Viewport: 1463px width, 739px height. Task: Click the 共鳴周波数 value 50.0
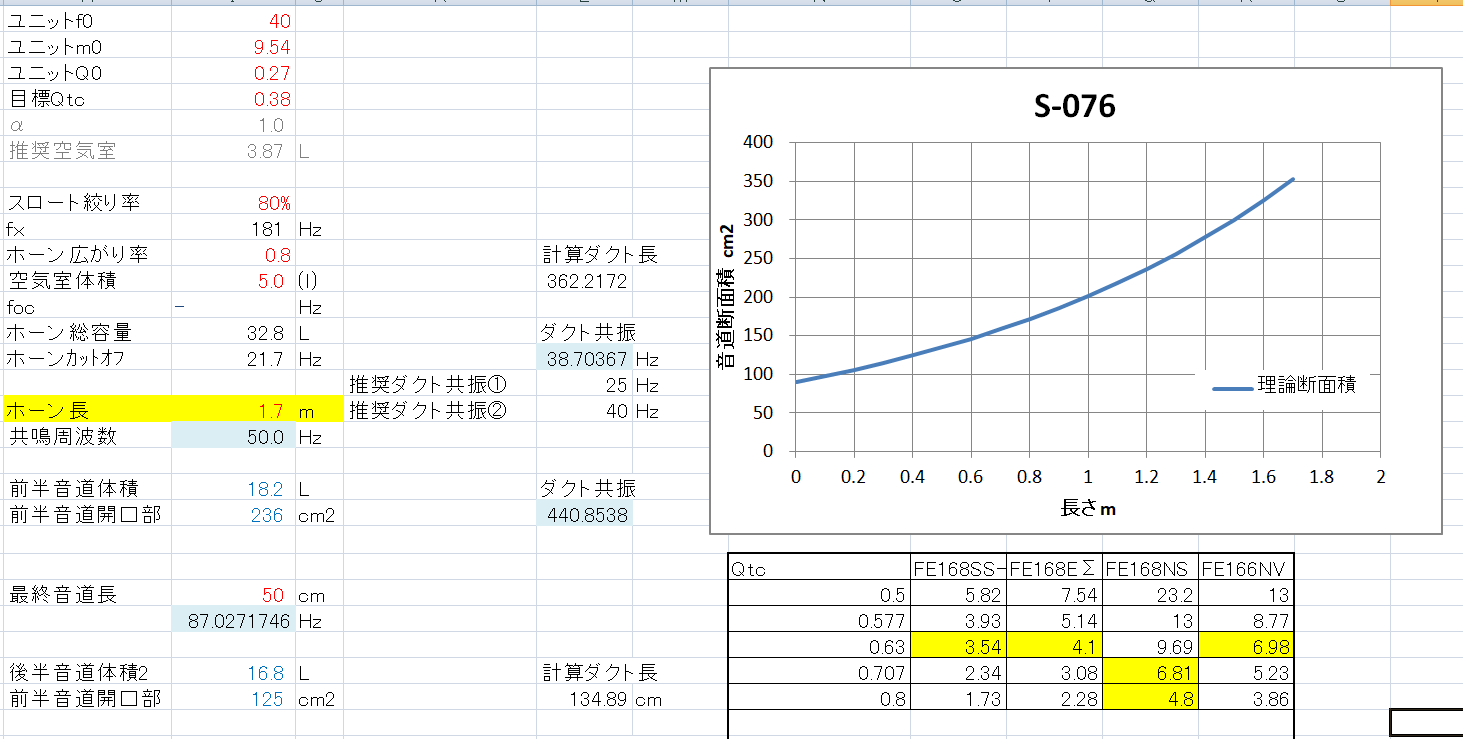233,436
